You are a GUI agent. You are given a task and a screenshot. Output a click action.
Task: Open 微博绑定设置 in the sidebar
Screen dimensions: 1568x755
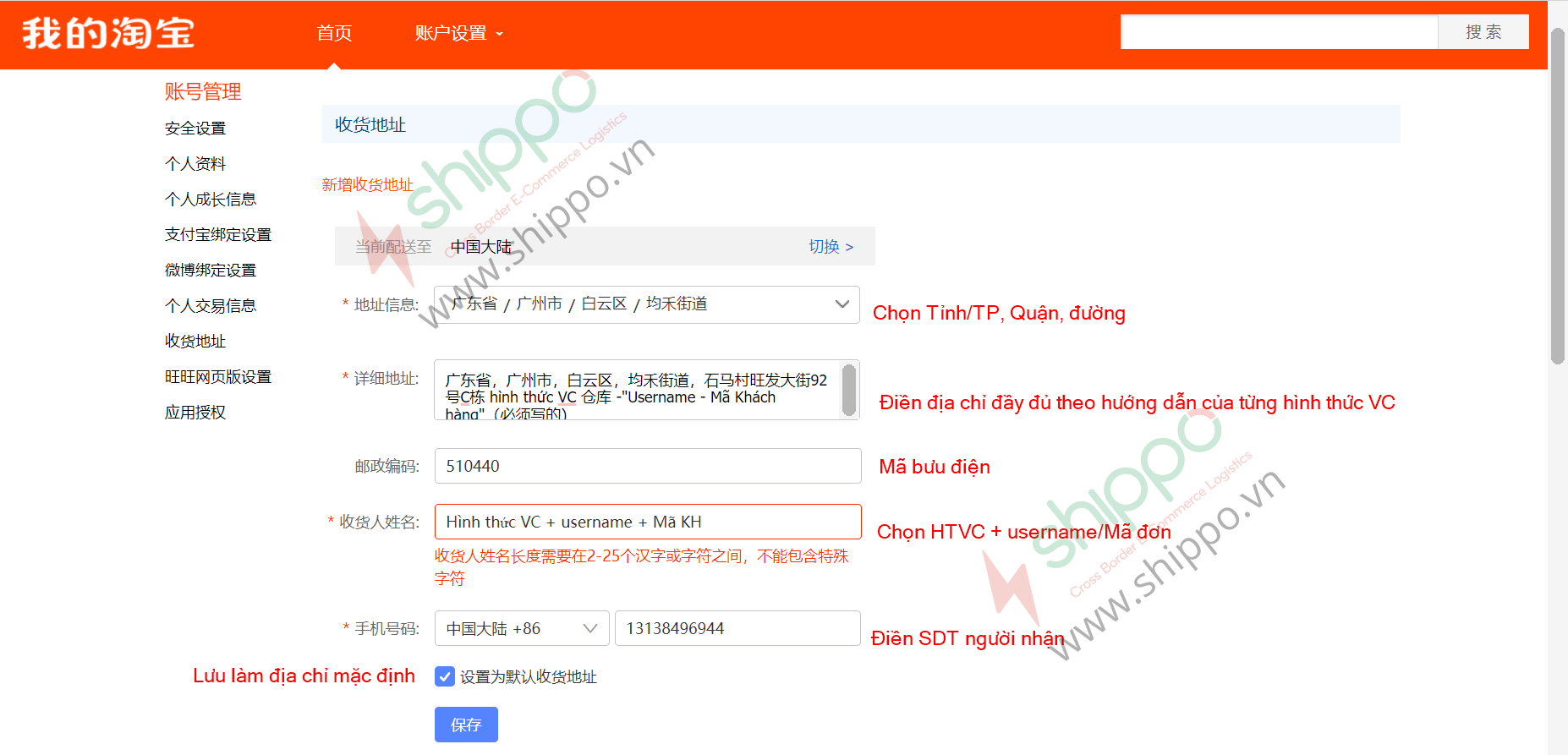point(211,271)
